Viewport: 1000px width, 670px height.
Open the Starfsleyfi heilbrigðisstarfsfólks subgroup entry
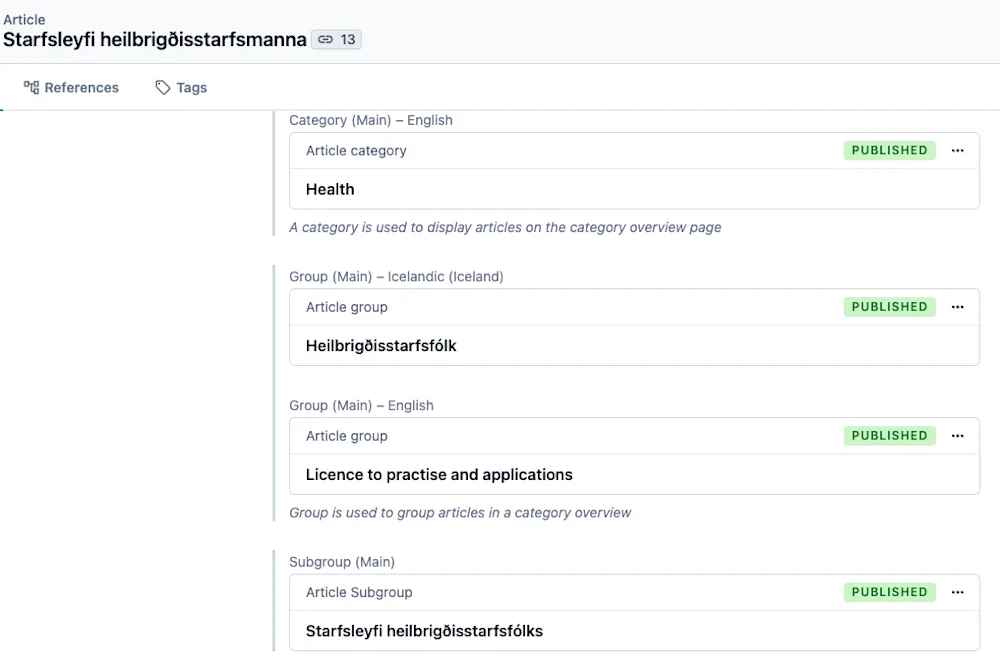point(424,631)
